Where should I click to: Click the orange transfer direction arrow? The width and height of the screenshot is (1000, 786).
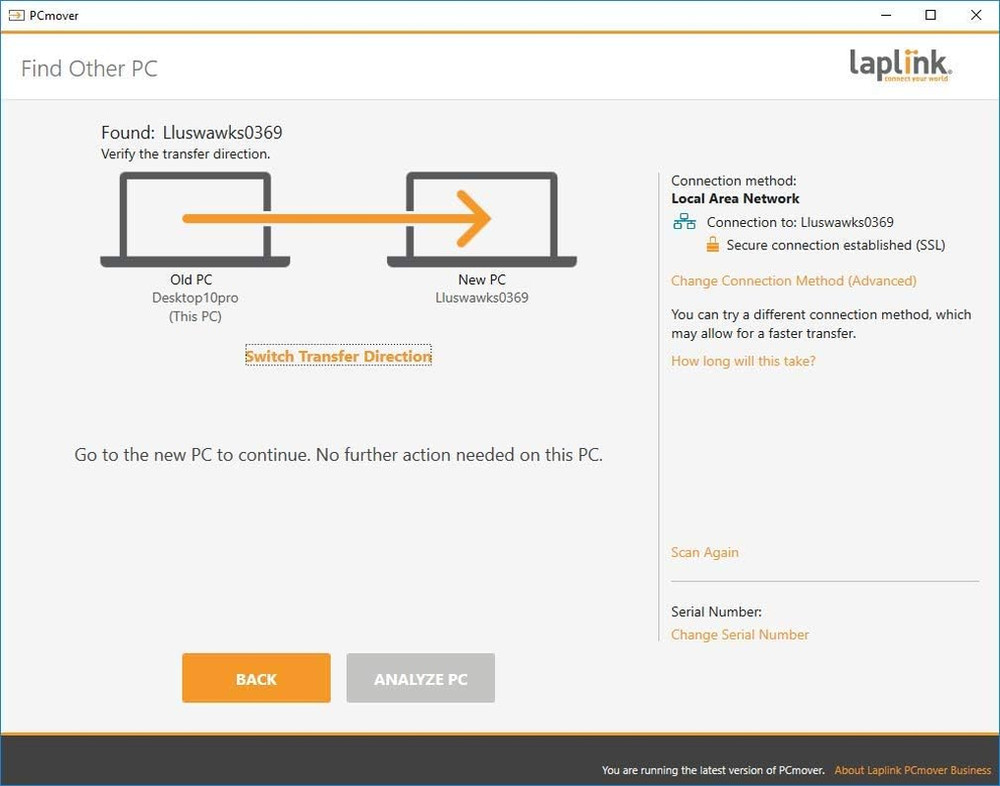(337, 218)
